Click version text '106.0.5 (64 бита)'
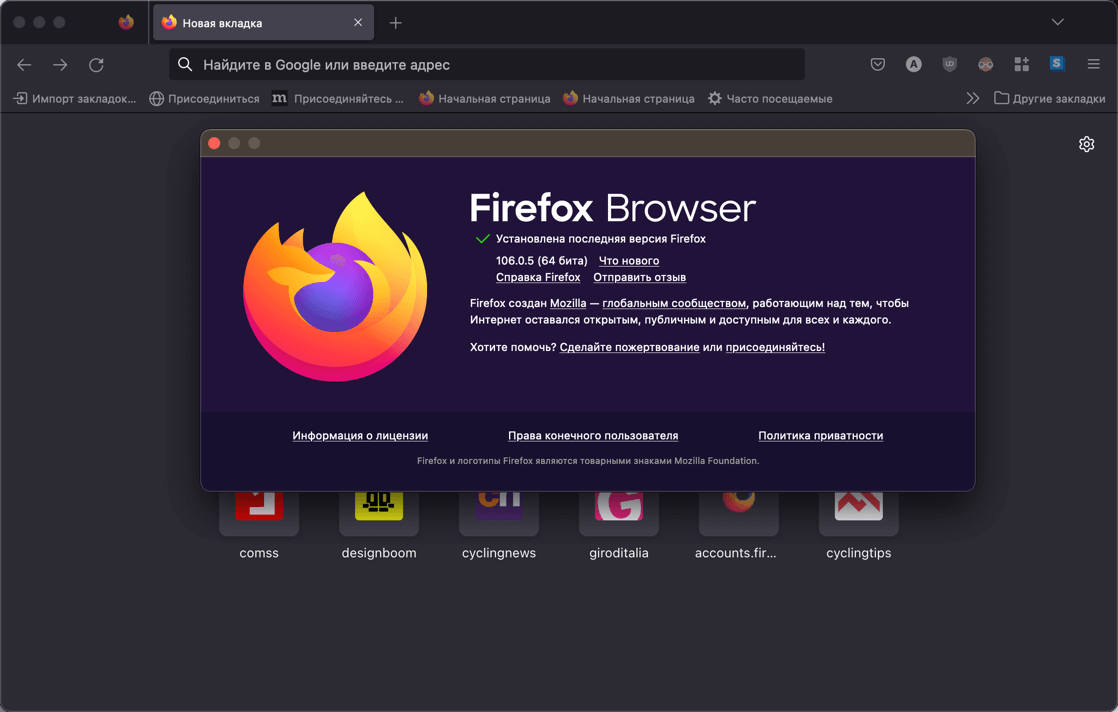1118x712 pixels. coord(542,261)
